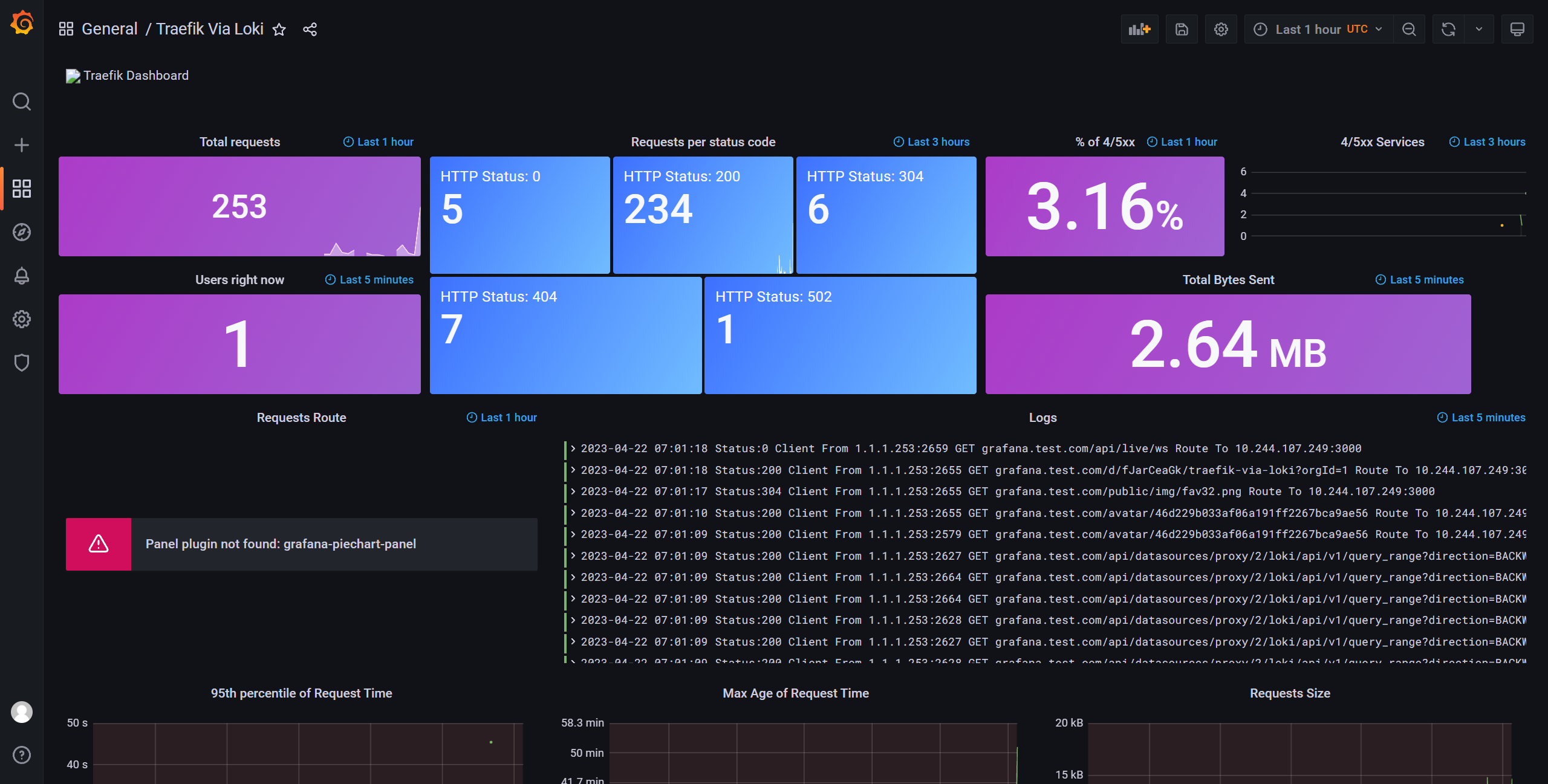Click the Add panel icon
The height and width of the screenshot is (784, 1548).
tap(1139, 29)
